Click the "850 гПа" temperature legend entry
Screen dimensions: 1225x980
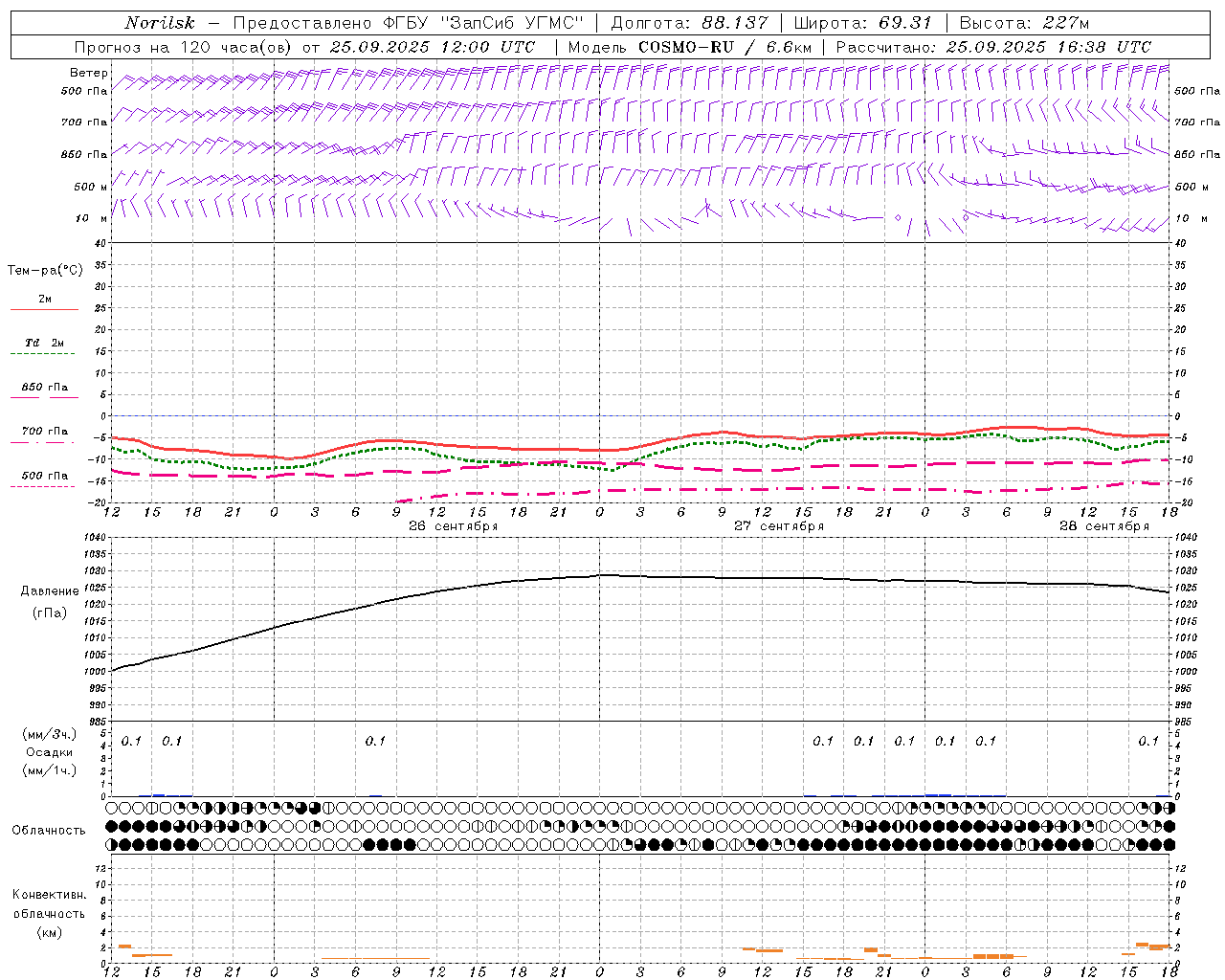[x=45, y=387]
